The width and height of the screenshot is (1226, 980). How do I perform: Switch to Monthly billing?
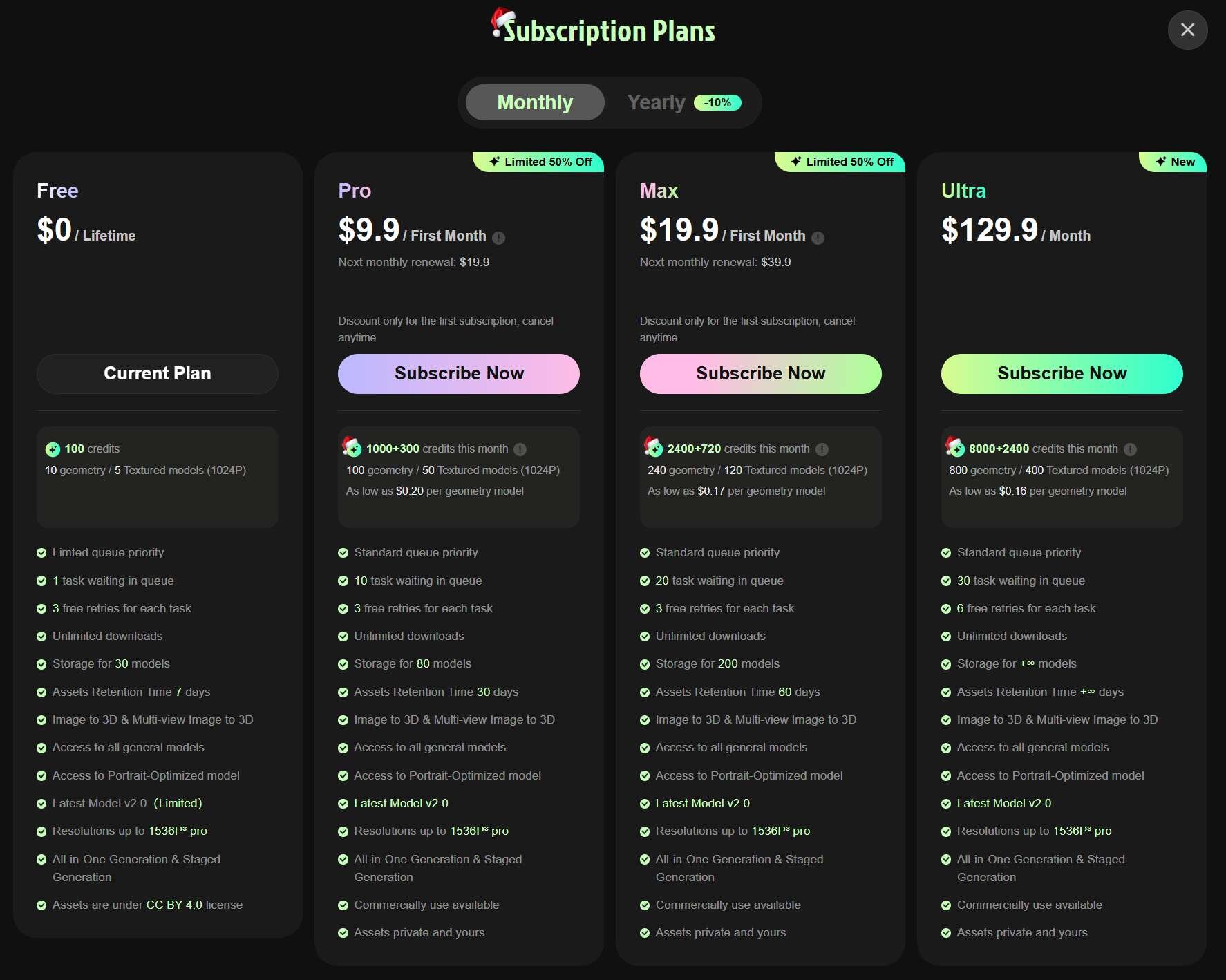(x=535, y=102)
